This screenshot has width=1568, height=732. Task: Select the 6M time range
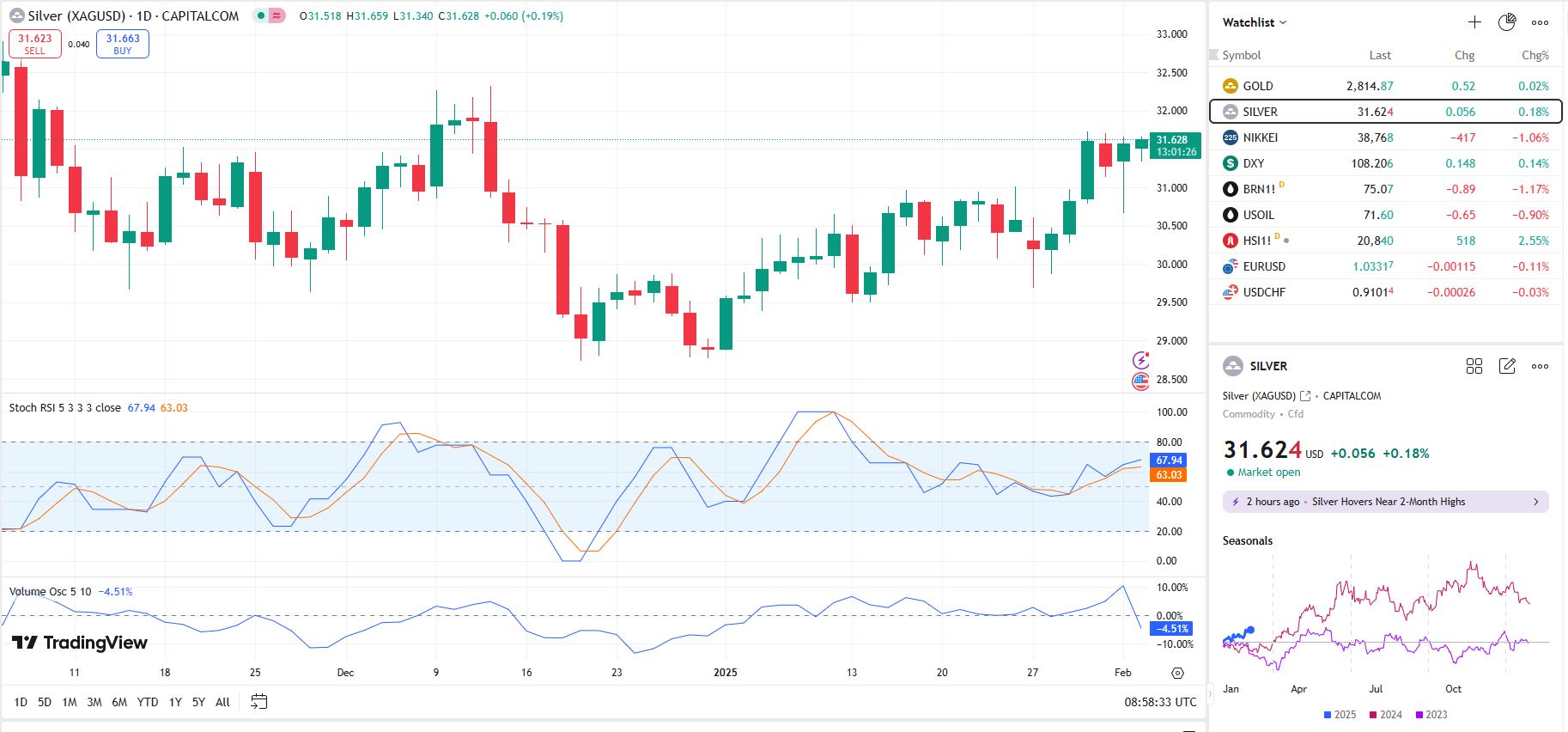click(x=119, y=702)
